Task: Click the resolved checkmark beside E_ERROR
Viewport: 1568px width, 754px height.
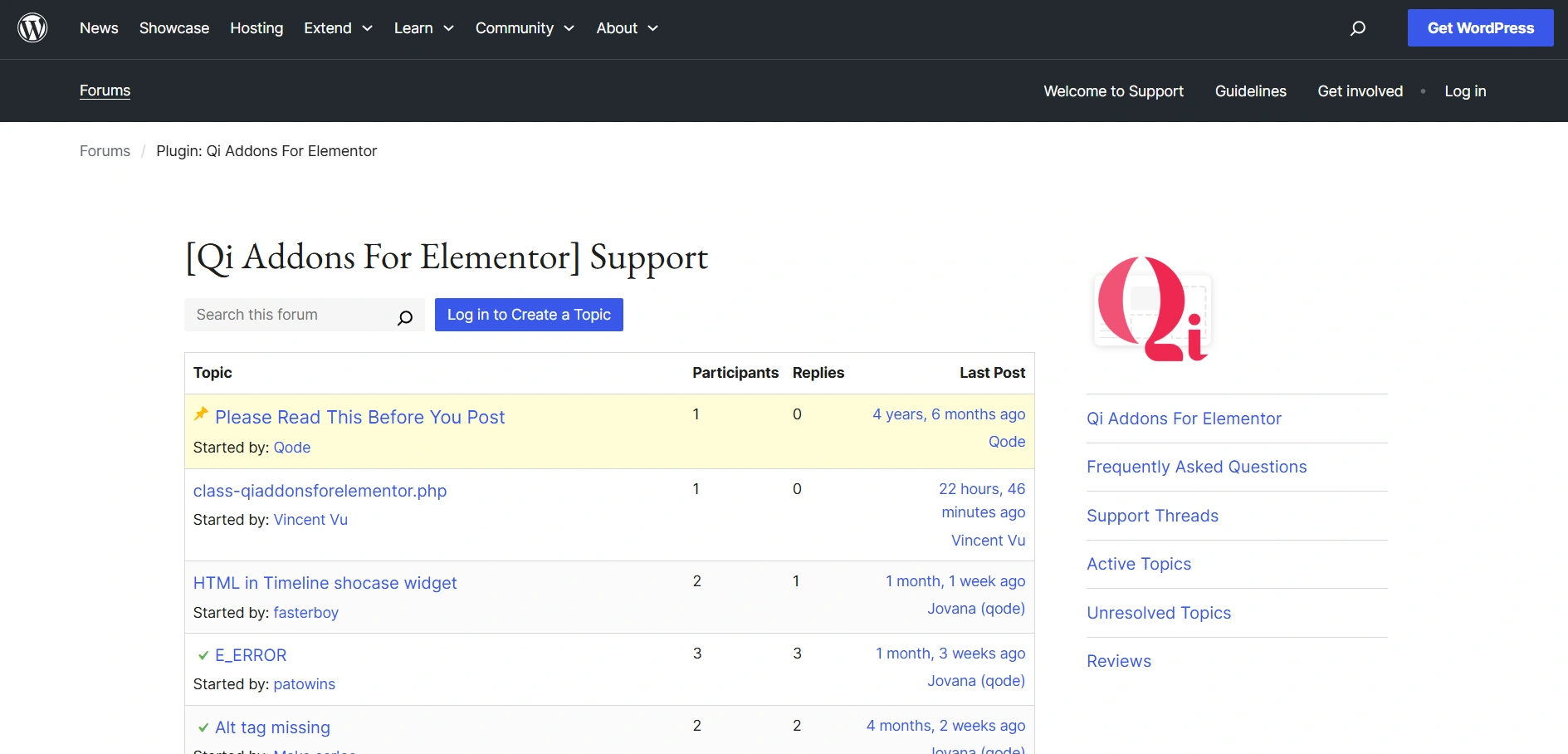Action: (203, 656)
